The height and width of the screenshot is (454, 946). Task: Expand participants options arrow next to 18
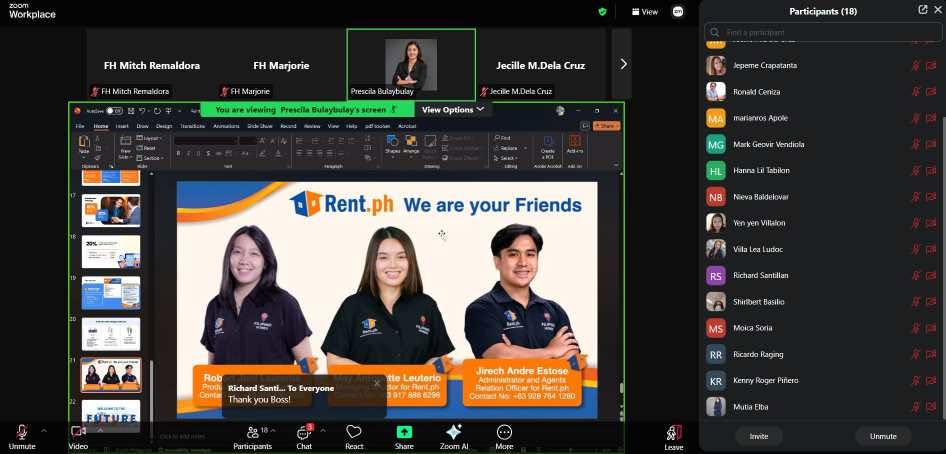tap(273, 430)
